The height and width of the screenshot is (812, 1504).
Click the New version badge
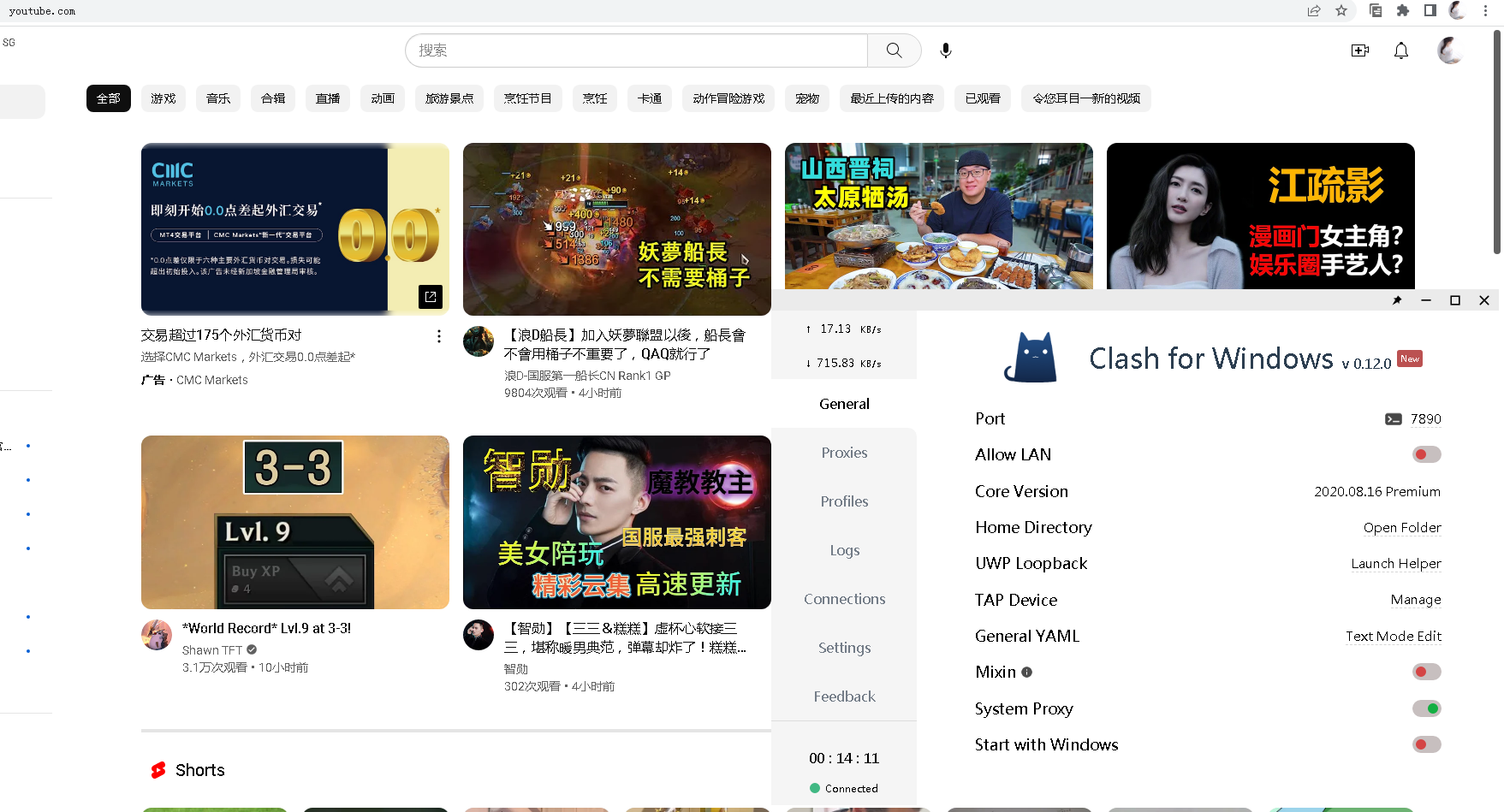coord(1410,359)
